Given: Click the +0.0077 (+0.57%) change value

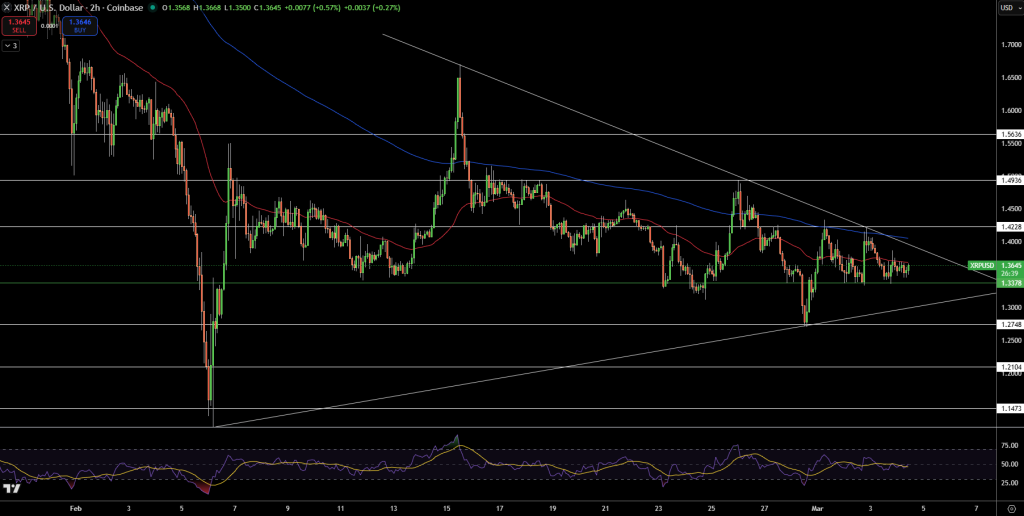Looking at the screenshot, I should [x=314, y=8].
